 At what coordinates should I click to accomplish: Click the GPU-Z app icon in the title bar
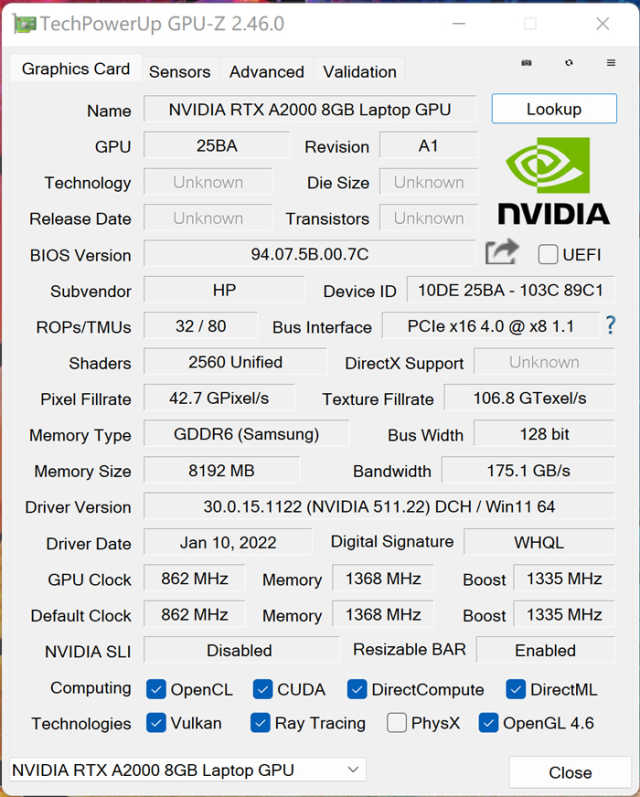tap(24, 24)
